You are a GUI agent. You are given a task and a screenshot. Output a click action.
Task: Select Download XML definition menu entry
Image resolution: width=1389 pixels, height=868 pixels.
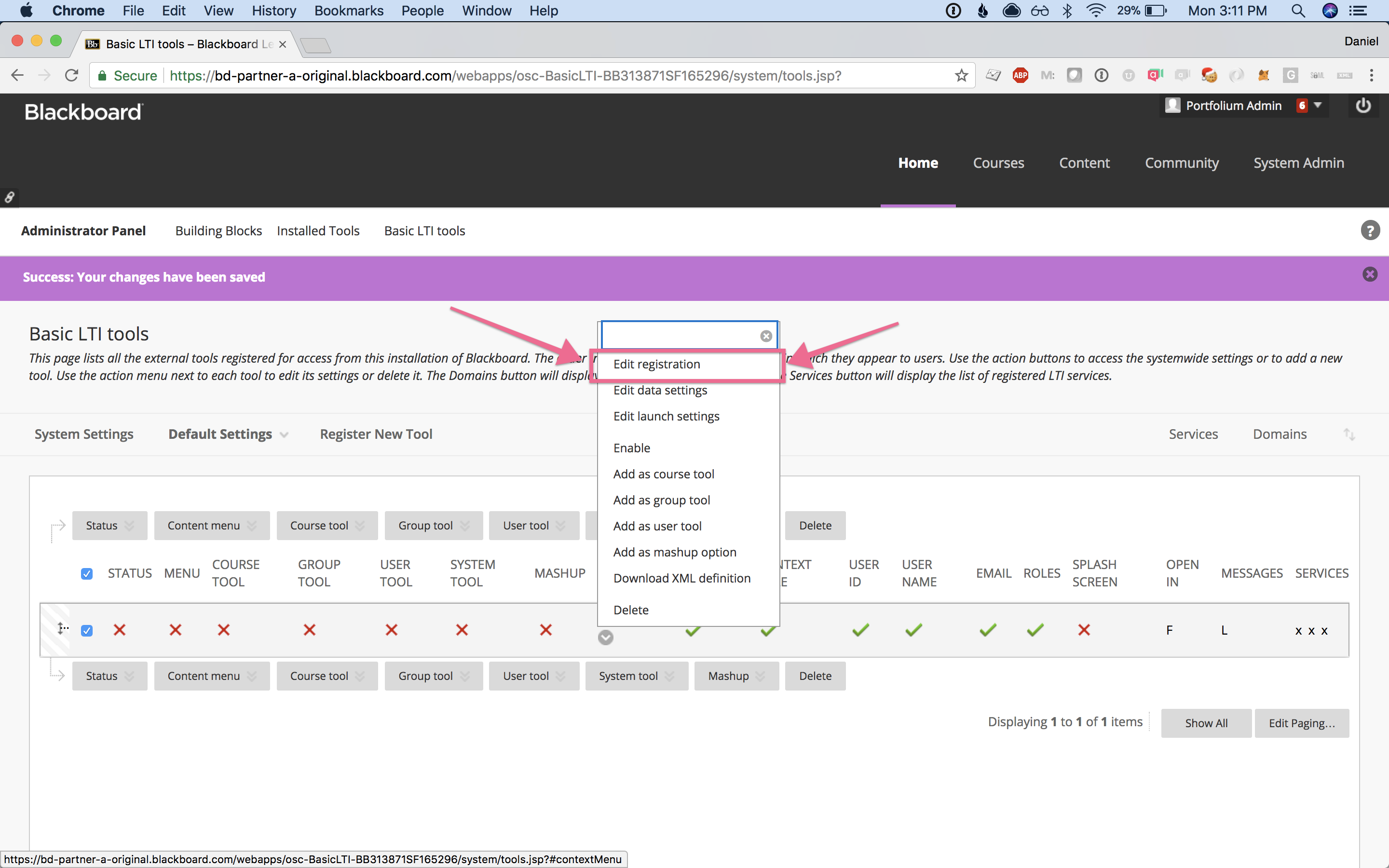tap(681, 579)
